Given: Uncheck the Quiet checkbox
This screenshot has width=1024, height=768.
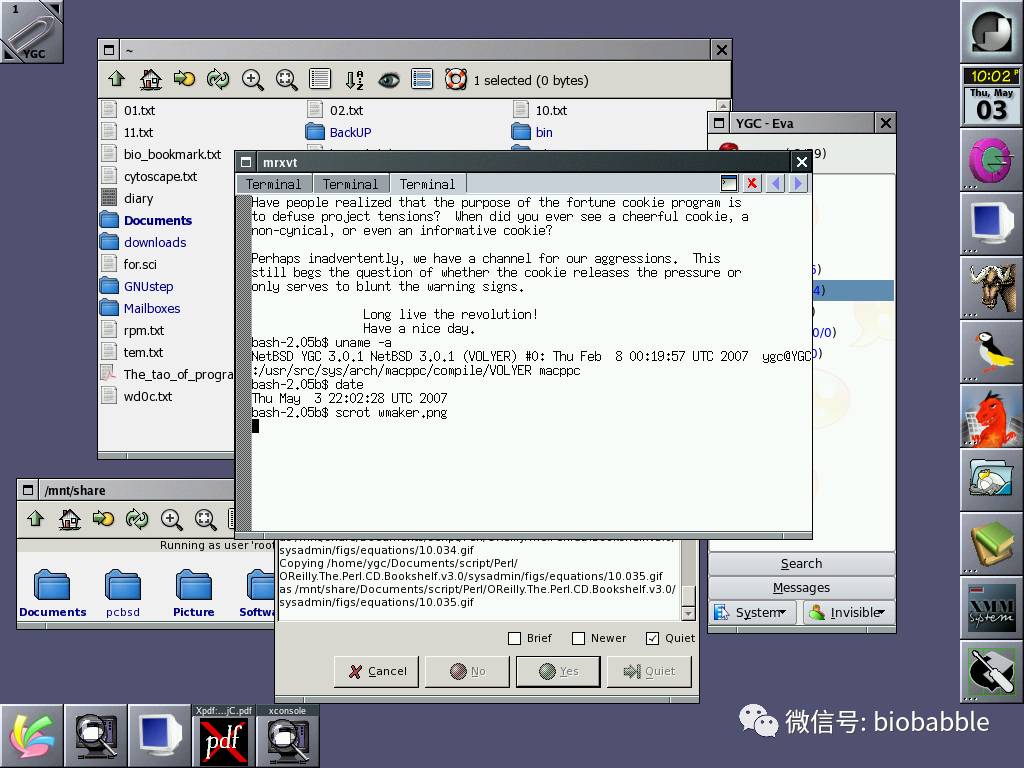Looking at the screenshot, I should coord(653,638).
